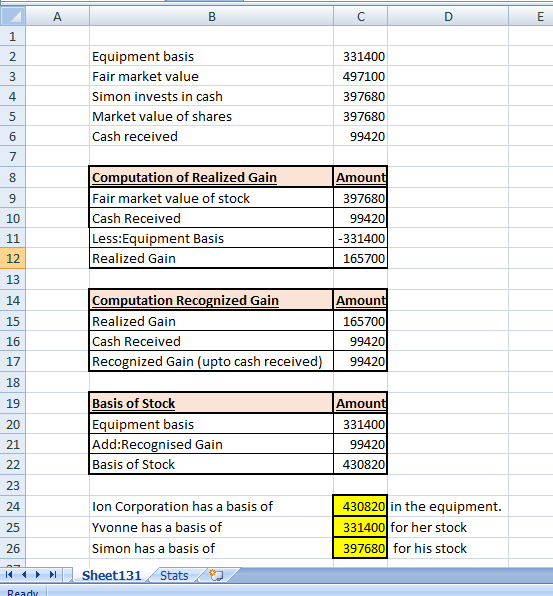Click the -331400 value cell
Screen dimensions: 553x596
coord(360,238)
